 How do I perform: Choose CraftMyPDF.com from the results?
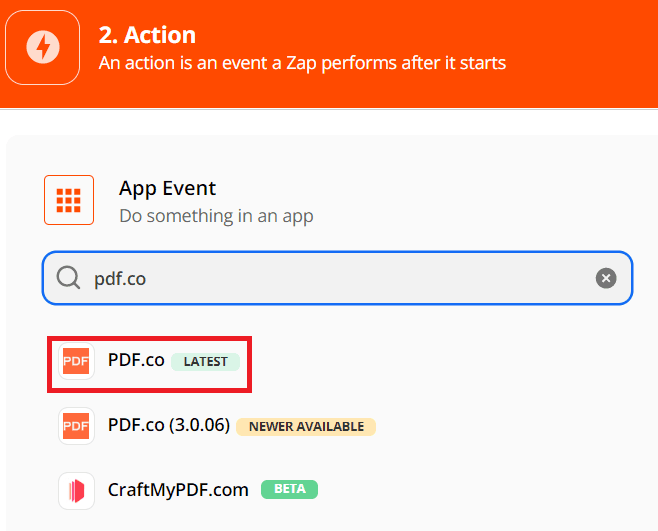coord(178,490)
